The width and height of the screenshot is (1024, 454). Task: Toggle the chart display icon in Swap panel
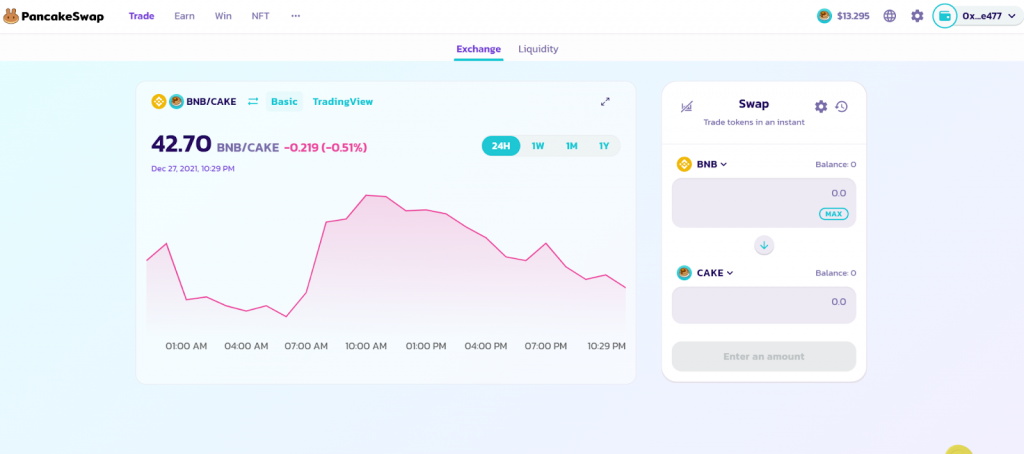click(x=686, y=106)
